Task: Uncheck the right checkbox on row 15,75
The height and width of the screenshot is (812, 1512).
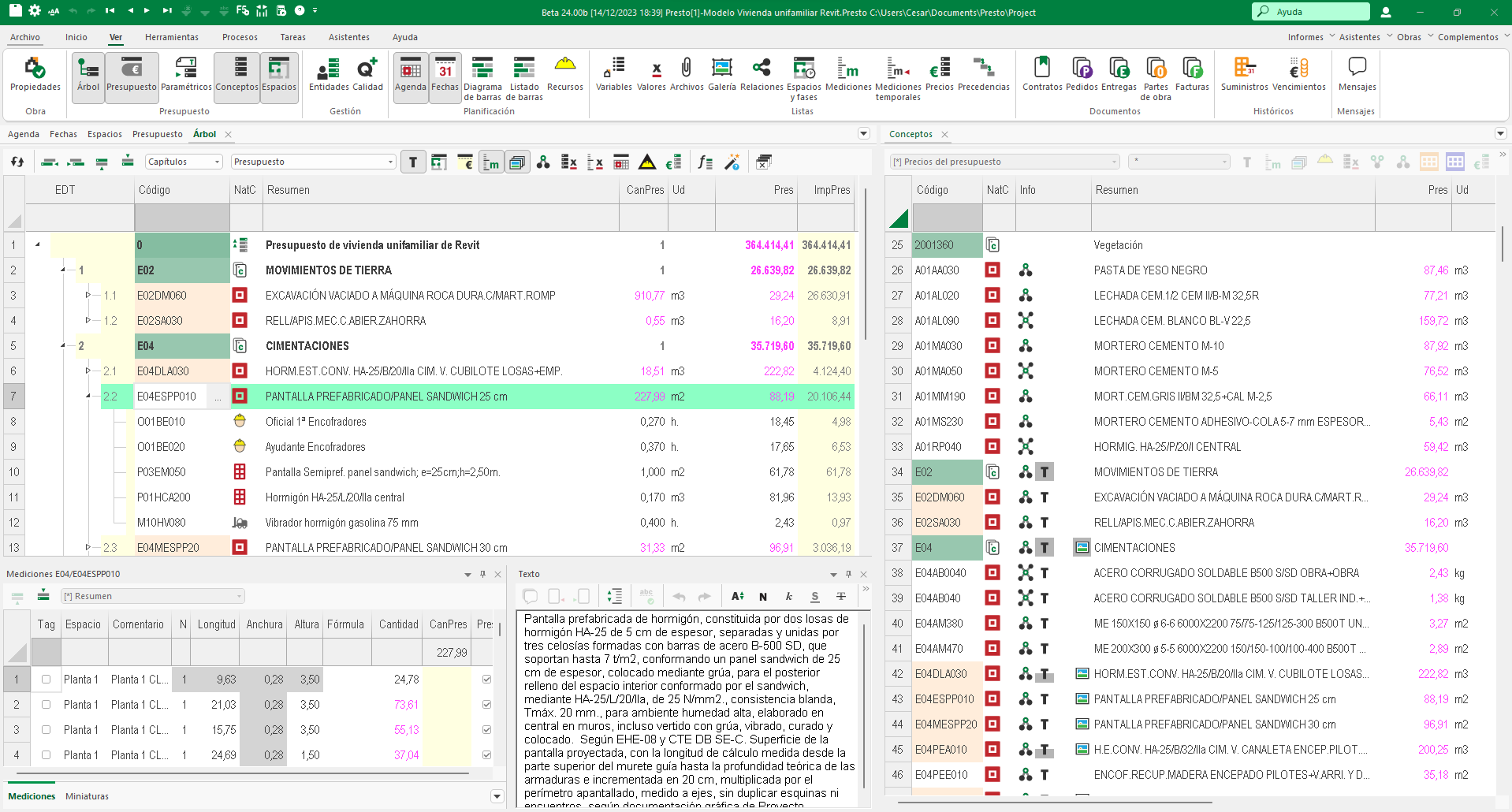Action: pos(486,730)
